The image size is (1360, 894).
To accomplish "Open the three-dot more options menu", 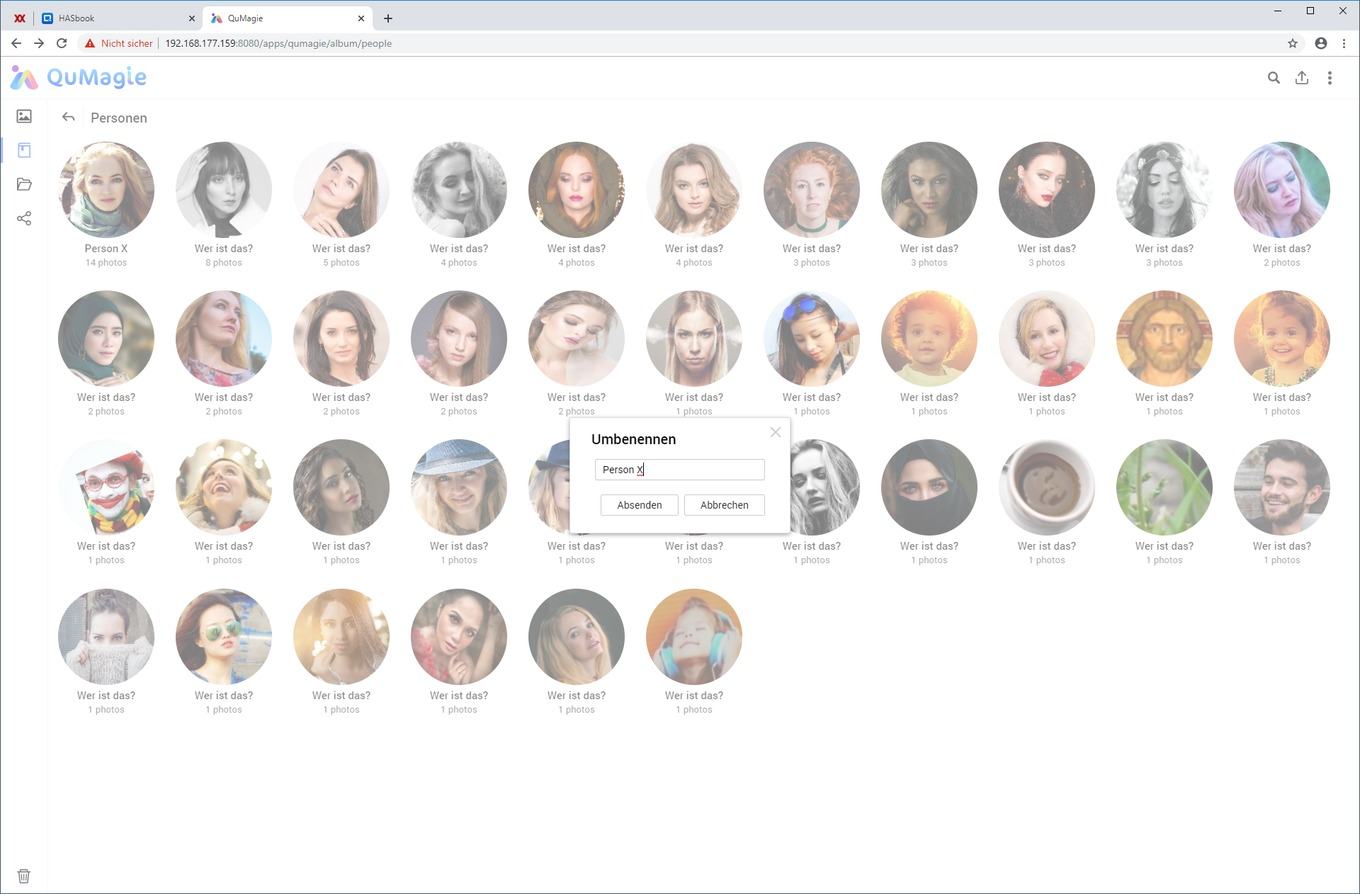I will pos(1329,77).
